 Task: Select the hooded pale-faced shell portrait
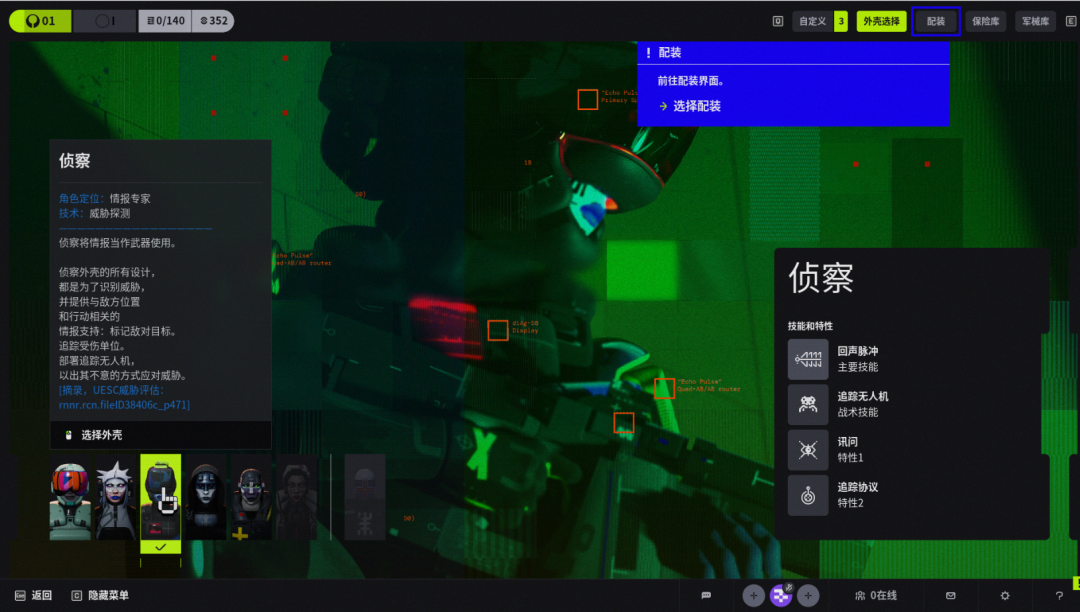205,498
